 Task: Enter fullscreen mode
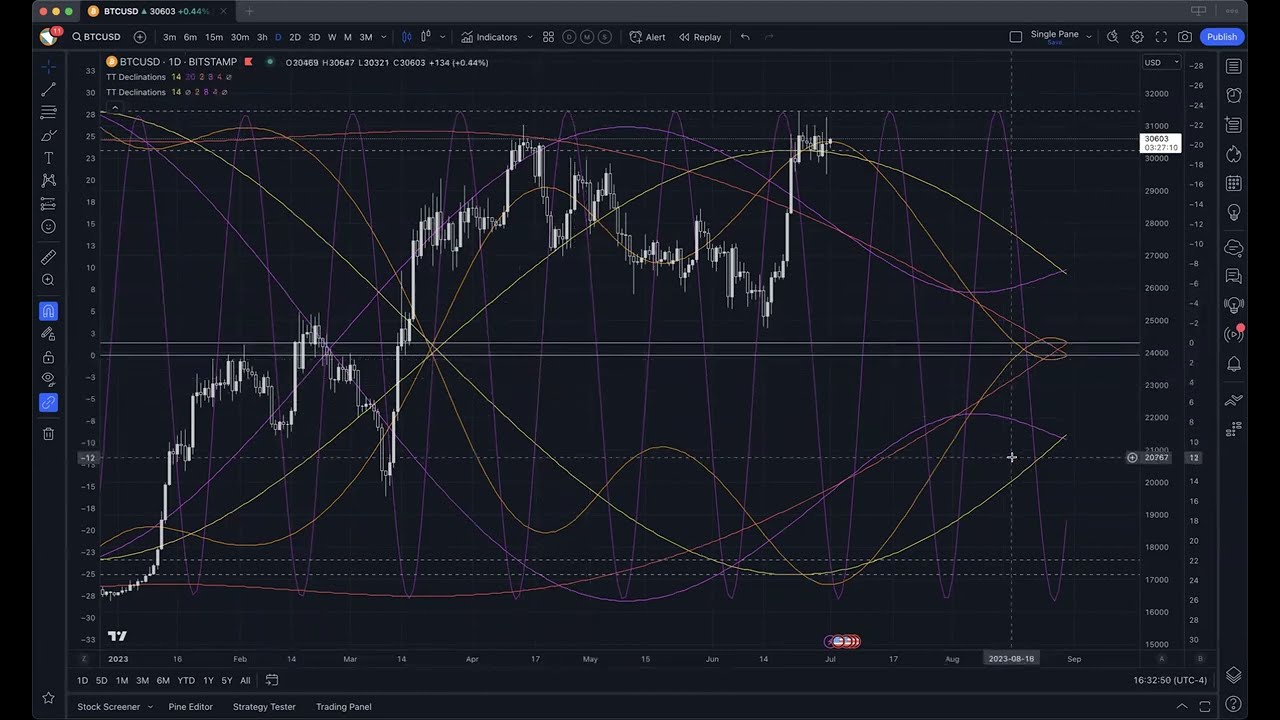pyautogui.click(x=1161, y=37)
